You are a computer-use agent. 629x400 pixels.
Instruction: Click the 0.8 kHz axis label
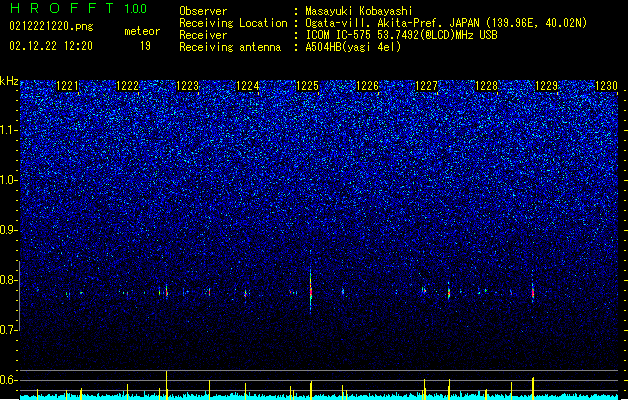click(x=8, y=280)
